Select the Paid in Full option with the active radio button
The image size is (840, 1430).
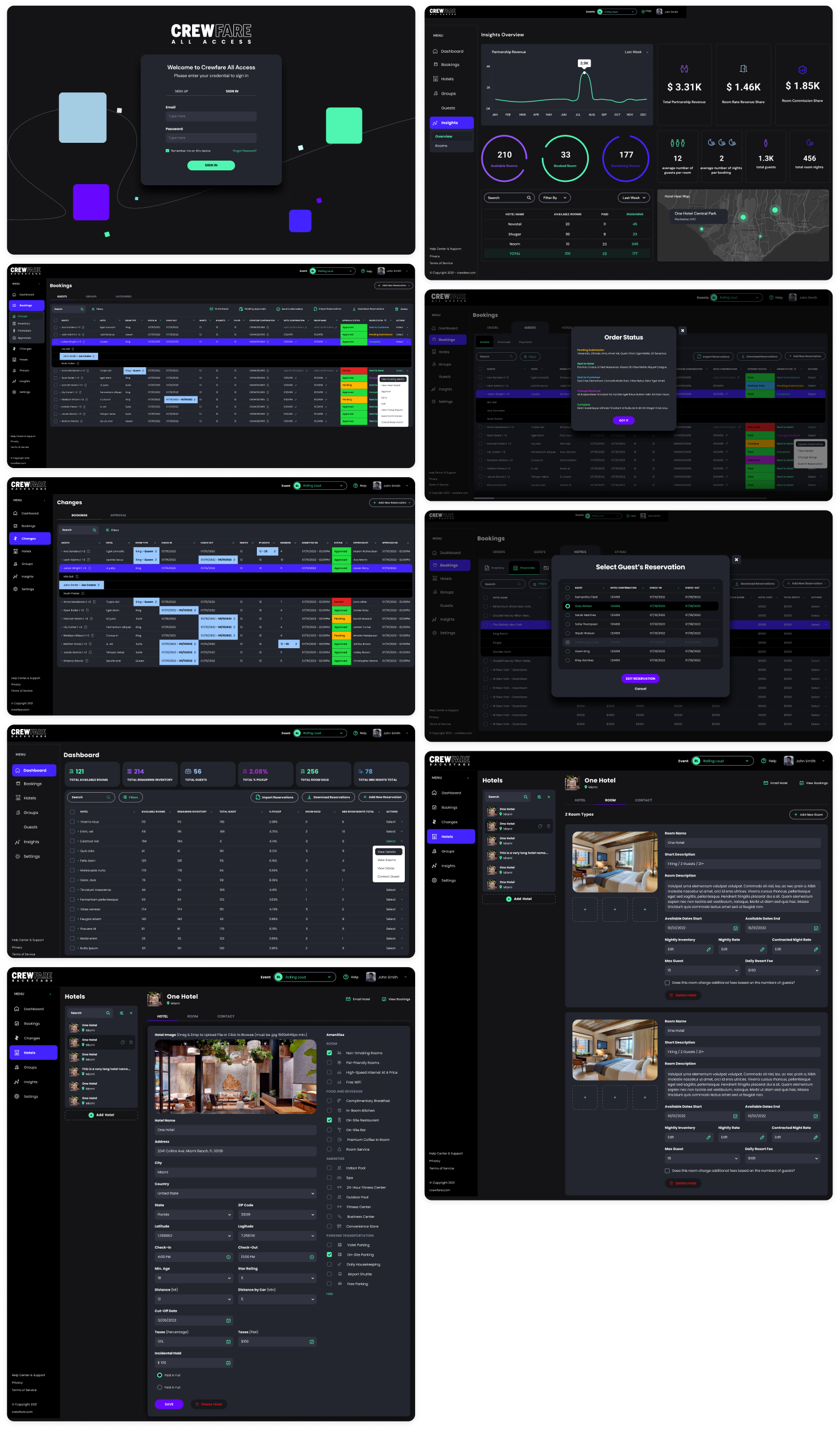tap(159, 1375)
